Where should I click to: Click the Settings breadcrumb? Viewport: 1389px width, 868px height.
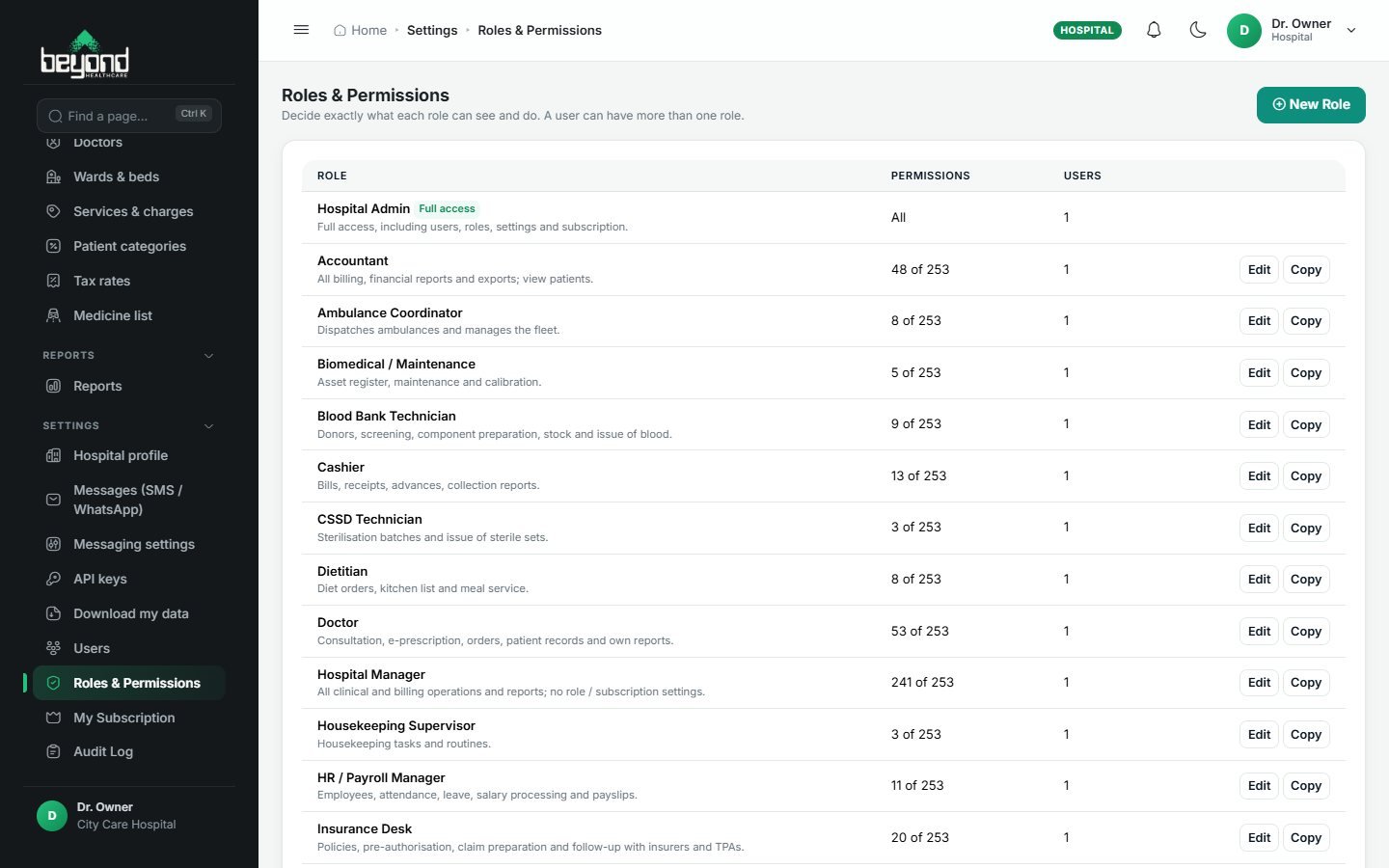[432, 30]
